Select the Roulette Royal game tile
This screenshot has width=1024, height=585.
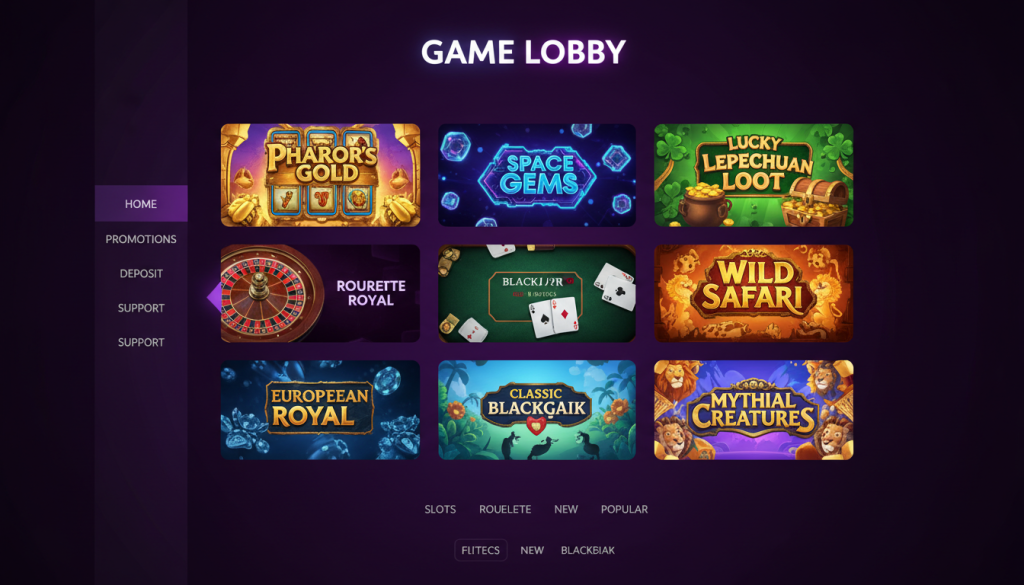(x=320, y=293)
